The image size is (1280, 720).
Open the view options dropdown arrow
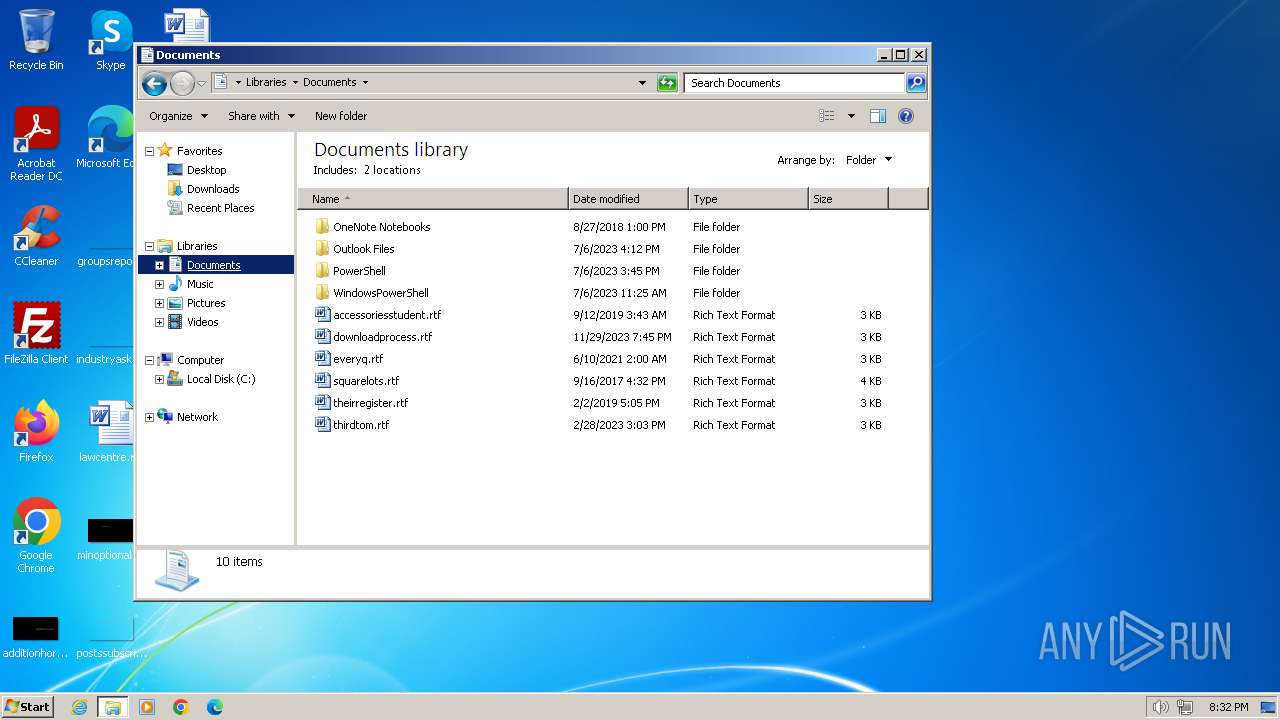point(851,116)
